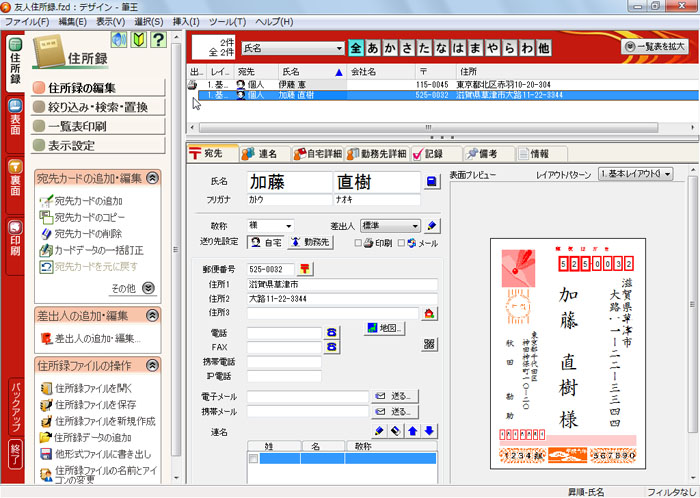
Task: Select the 勤務先 destination toggle
Action: (x=309, y=242)
